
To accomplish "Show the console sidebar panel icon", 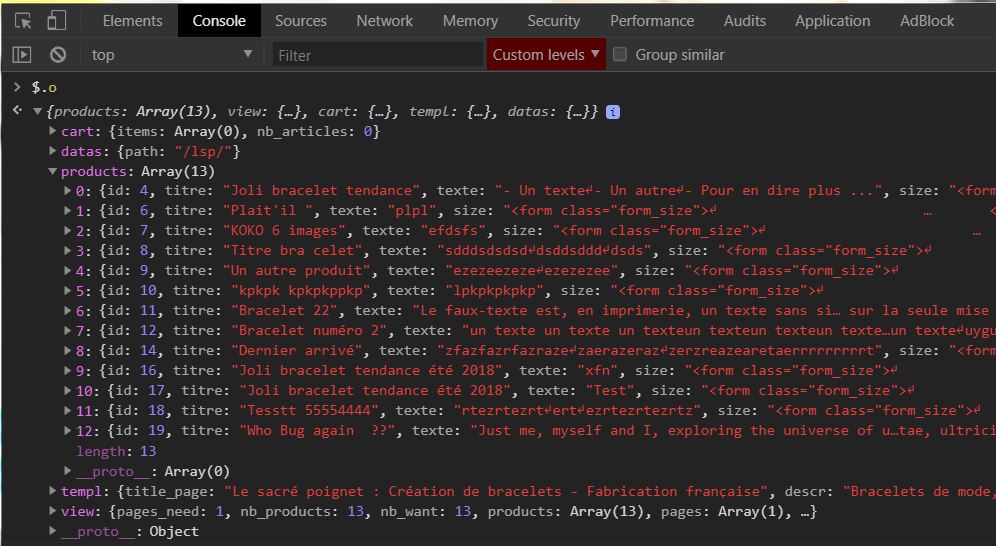I will (x=22, y=55).
